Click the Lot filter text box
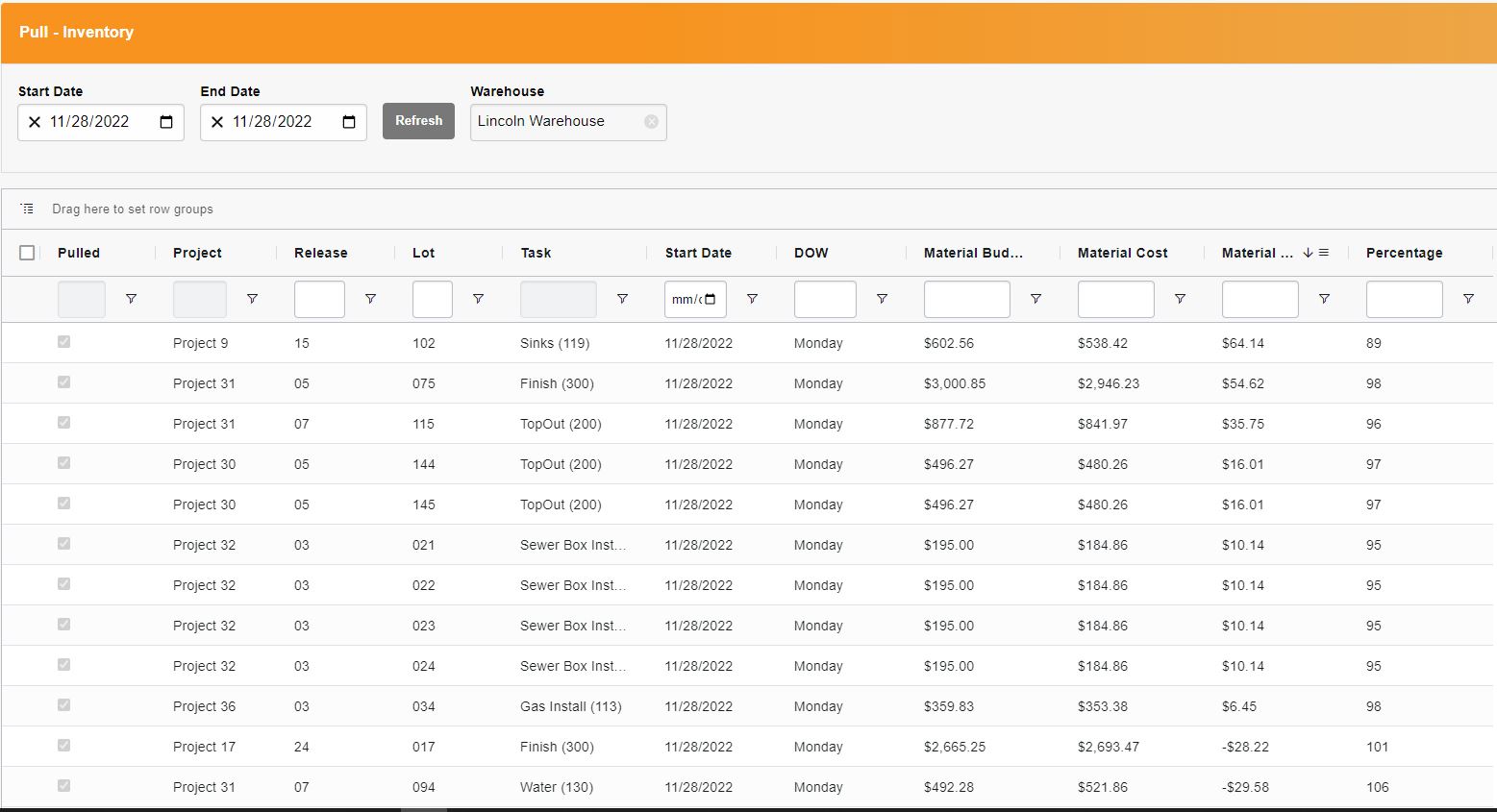1497x812 pixels. [x=433, y=299]
